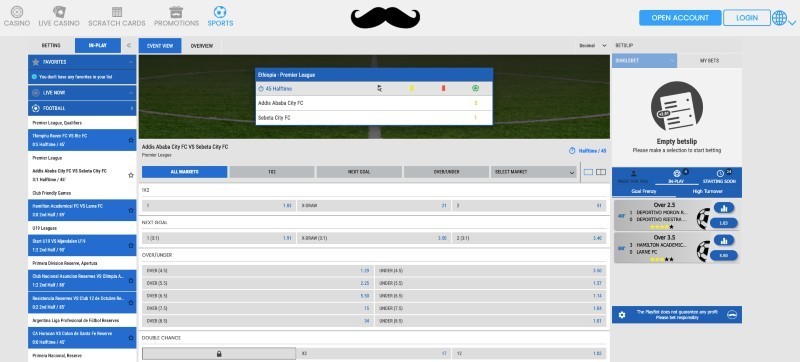The image size is (800, 362).
Task: Open the My Bets tab
Action: click(x=709, y=61)
